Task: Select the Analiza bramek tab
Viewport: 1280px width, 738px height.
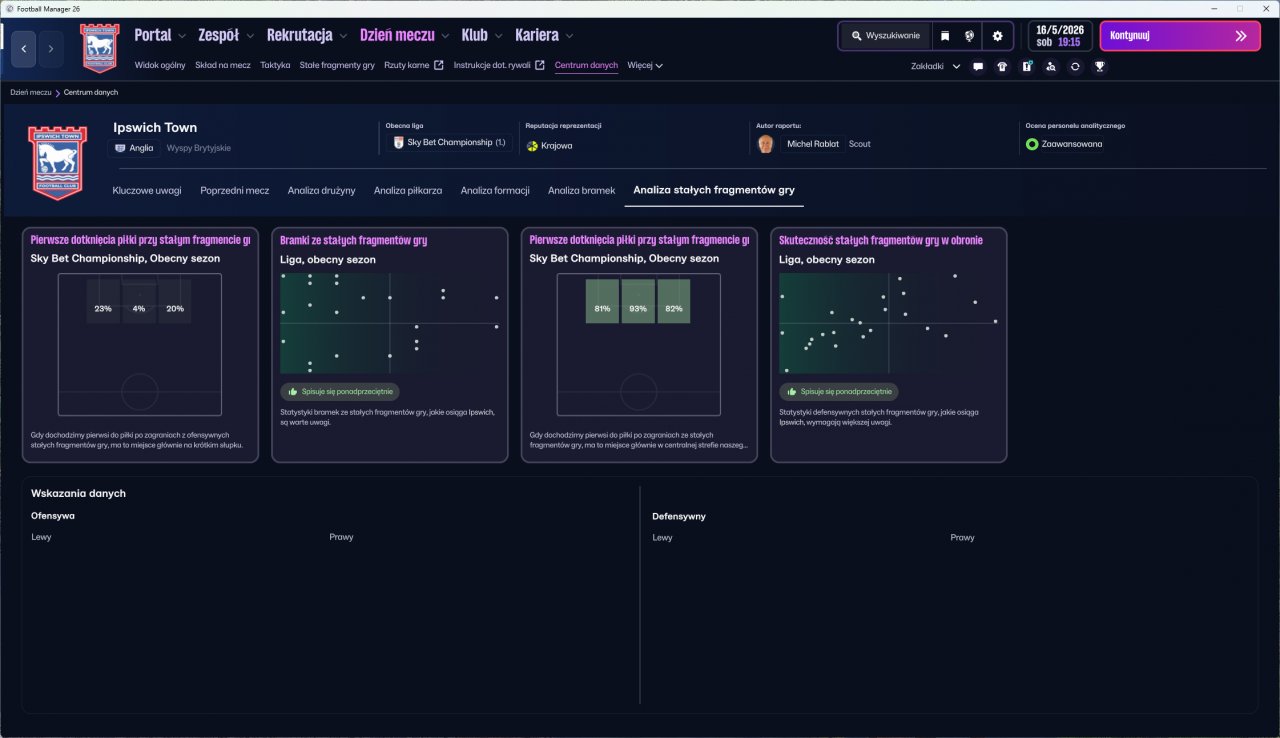Action: [x=582, y=190]
